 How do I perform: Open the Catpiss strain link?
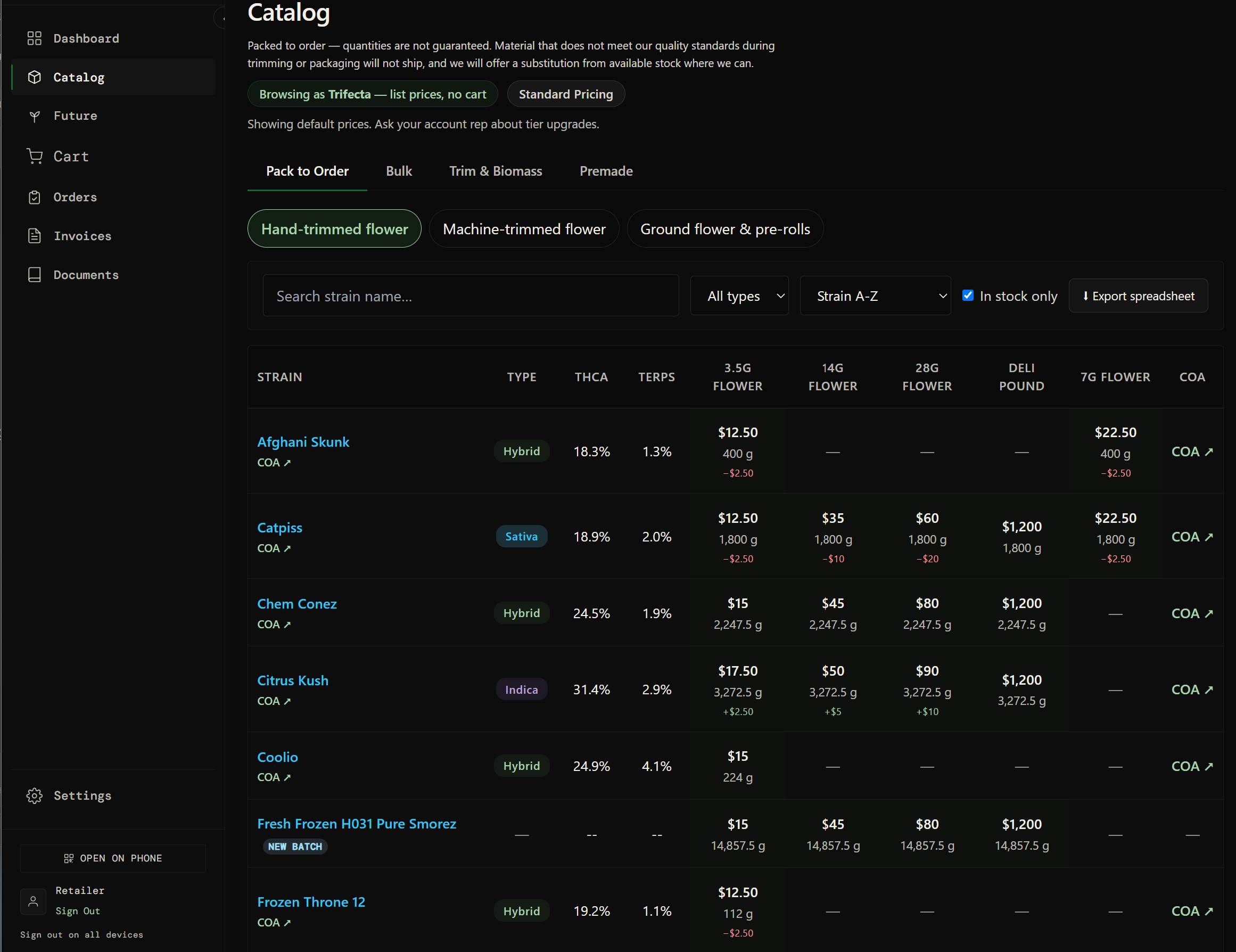pos(279,528)
